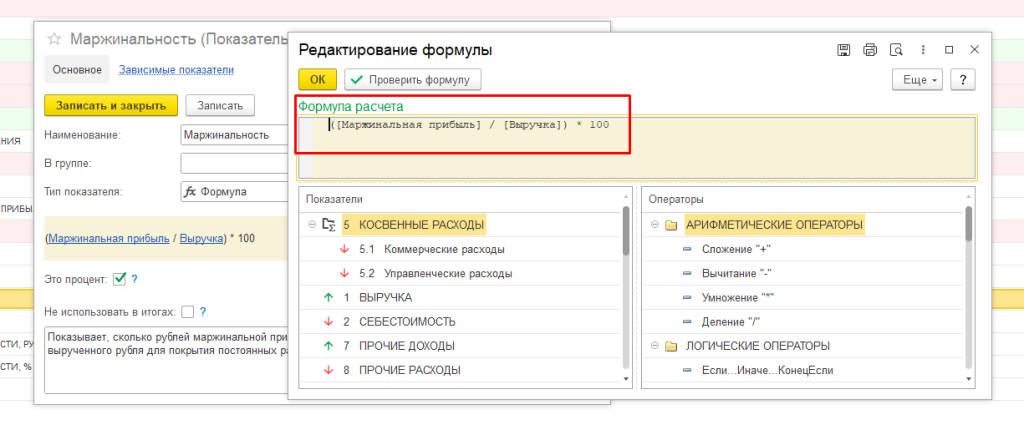
Task: Open the Тип показателя Формула dropdown
Action: (x=234, y=192)
